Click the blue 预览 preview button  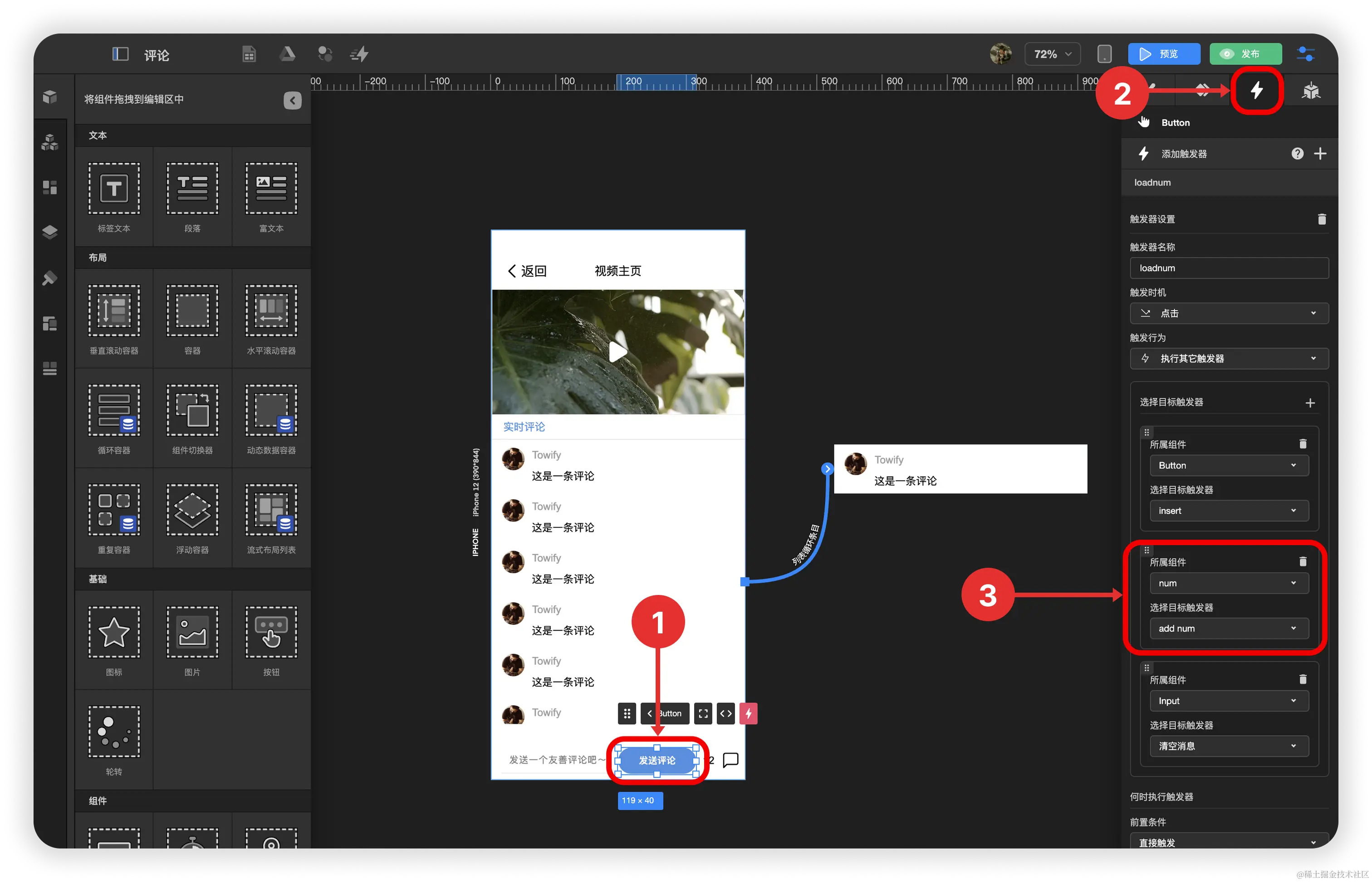1163,54
